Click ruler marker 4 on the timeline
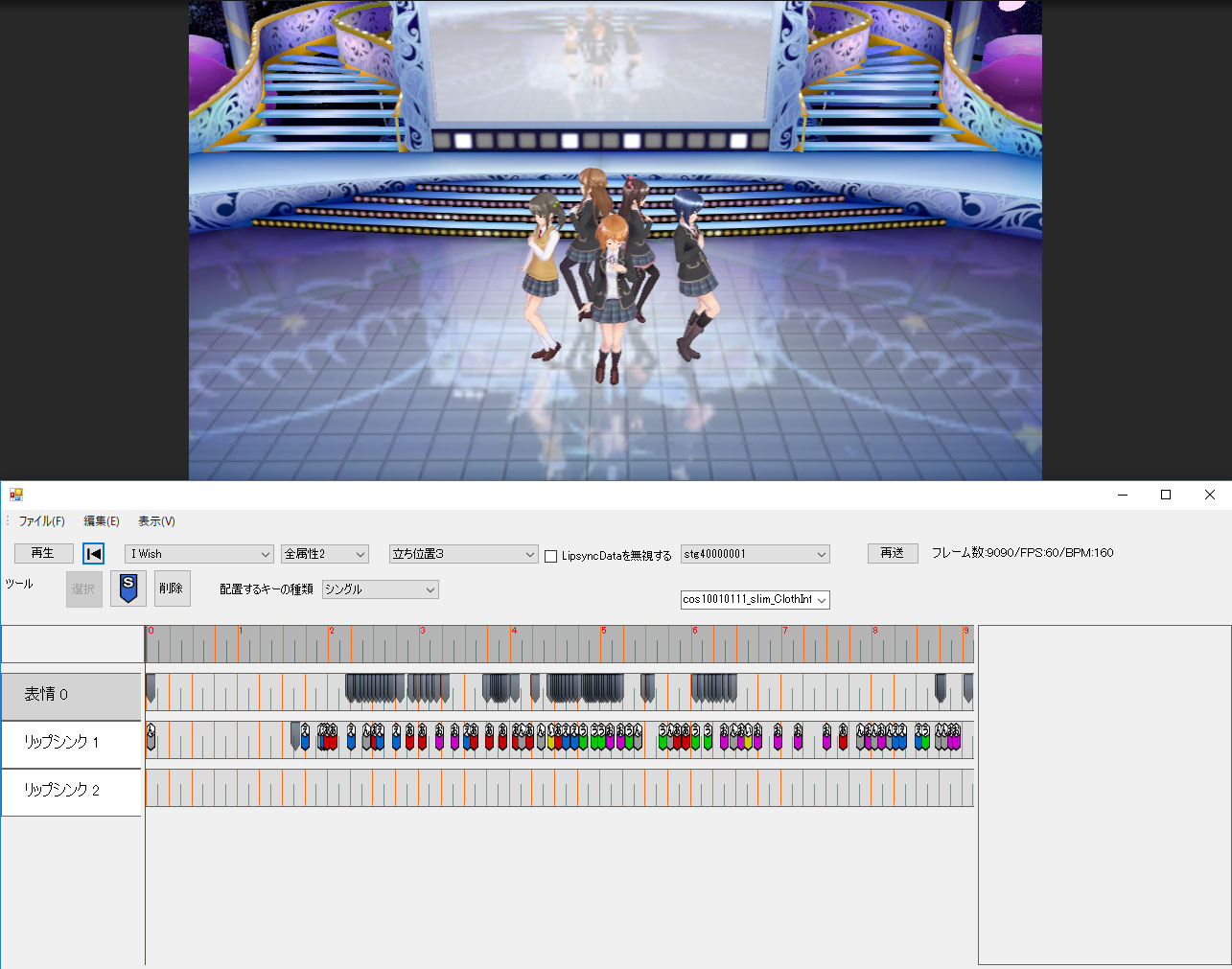The image size is (1232, 969). pyautogui.click(x=514, y=631)
